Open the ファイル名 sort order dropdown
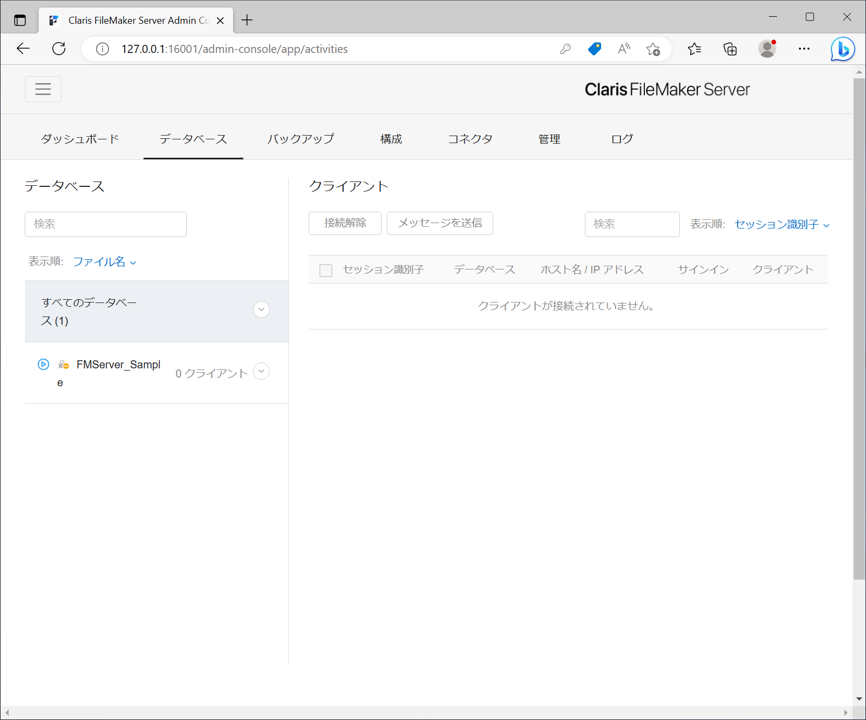This screenshot has width=866, height=720. 104,262
